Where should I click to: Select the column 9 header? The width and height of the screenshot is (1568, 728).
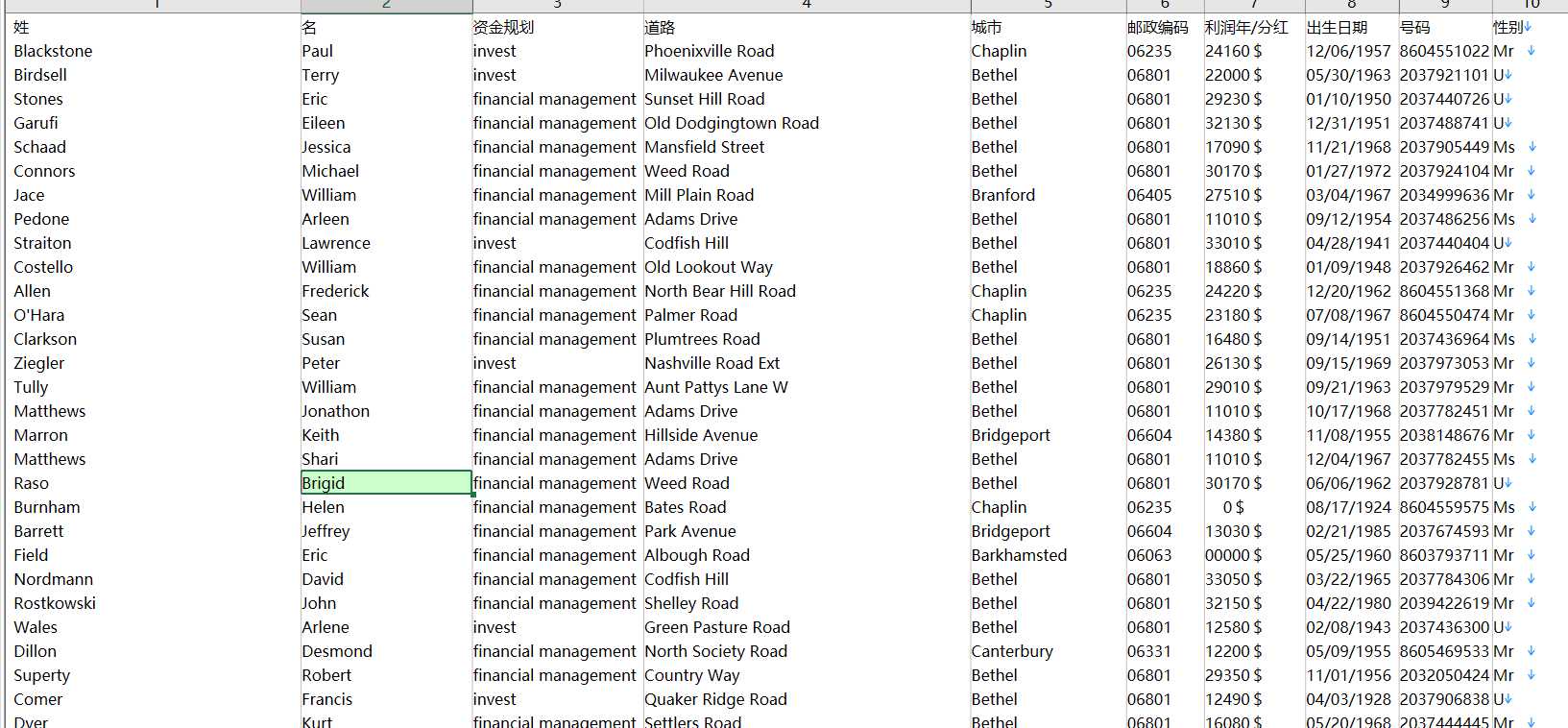pos(1444,6)
